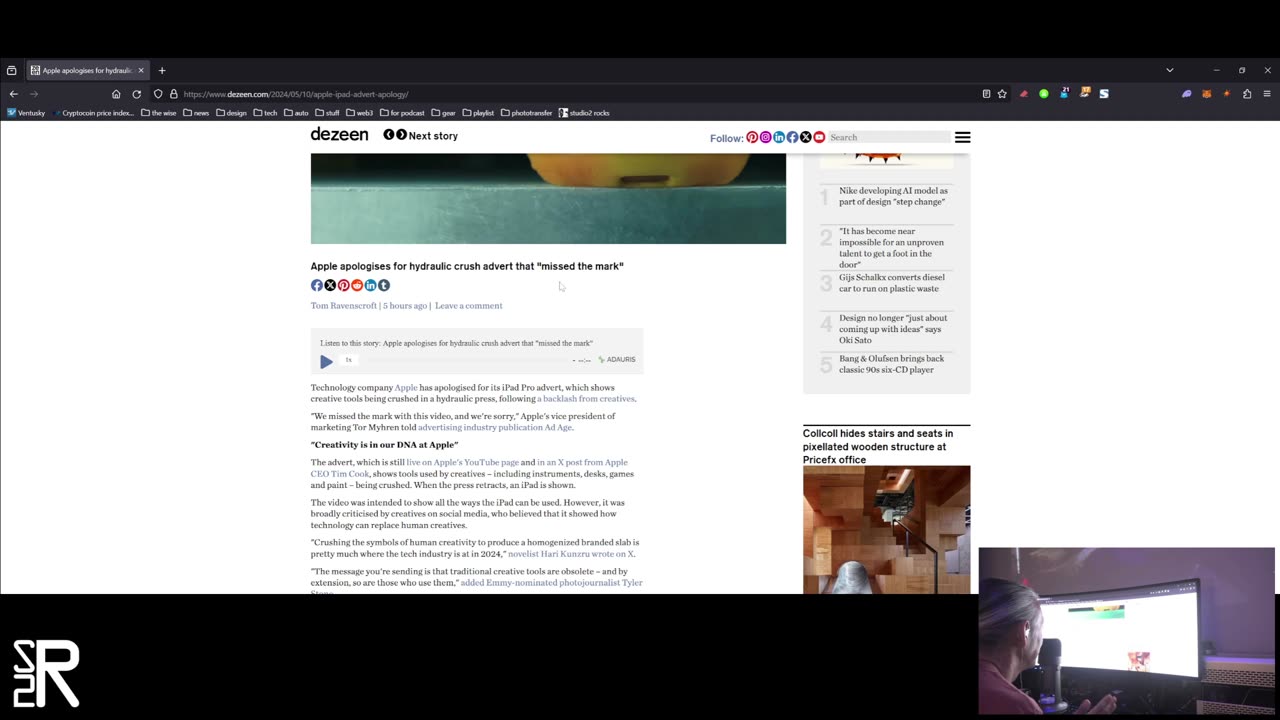
Task: Open Firefox View in the tab bar
Action: pos(11,71)
